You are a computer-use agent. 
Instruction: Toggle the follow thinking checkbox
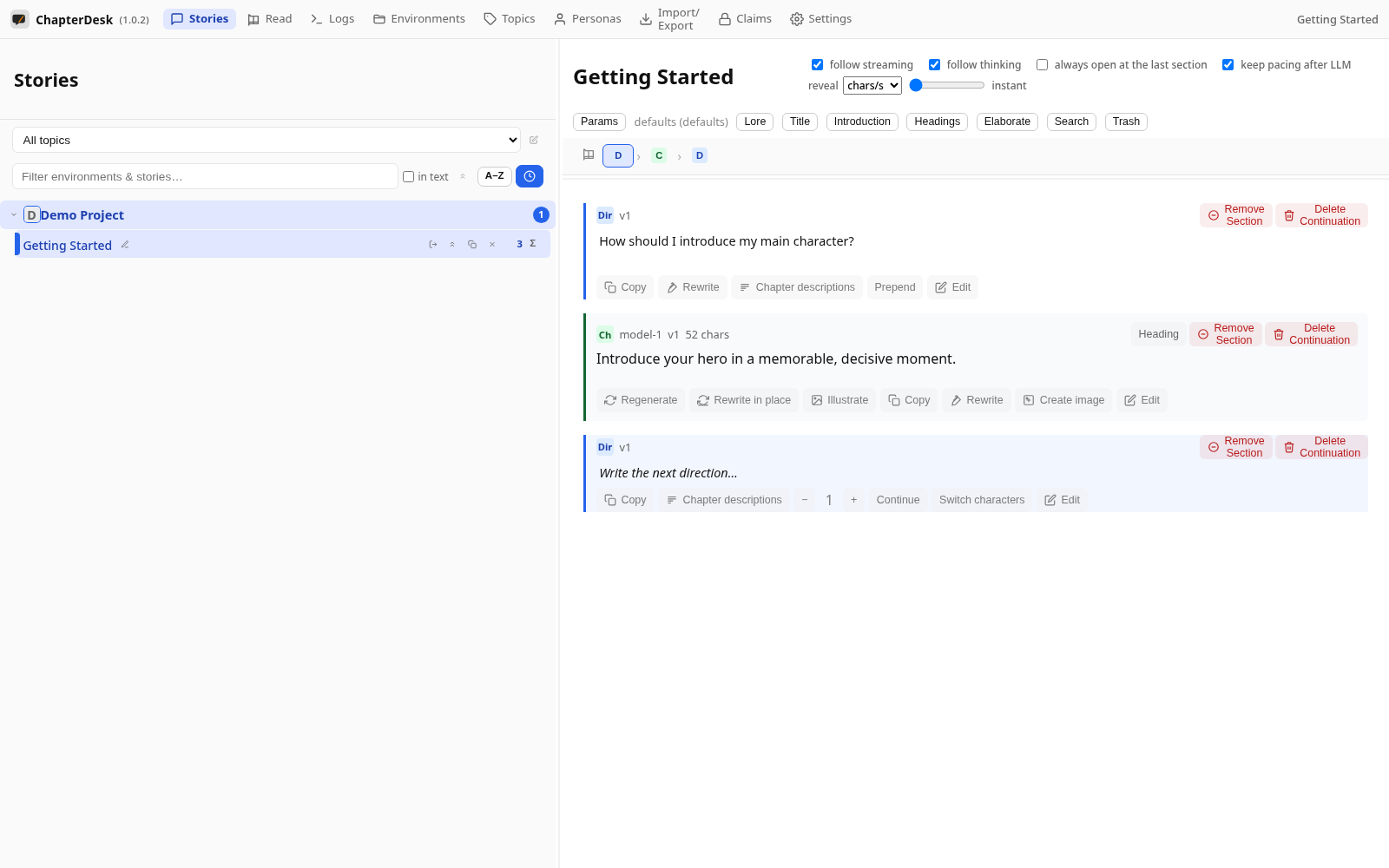click(x=934, y=65)
